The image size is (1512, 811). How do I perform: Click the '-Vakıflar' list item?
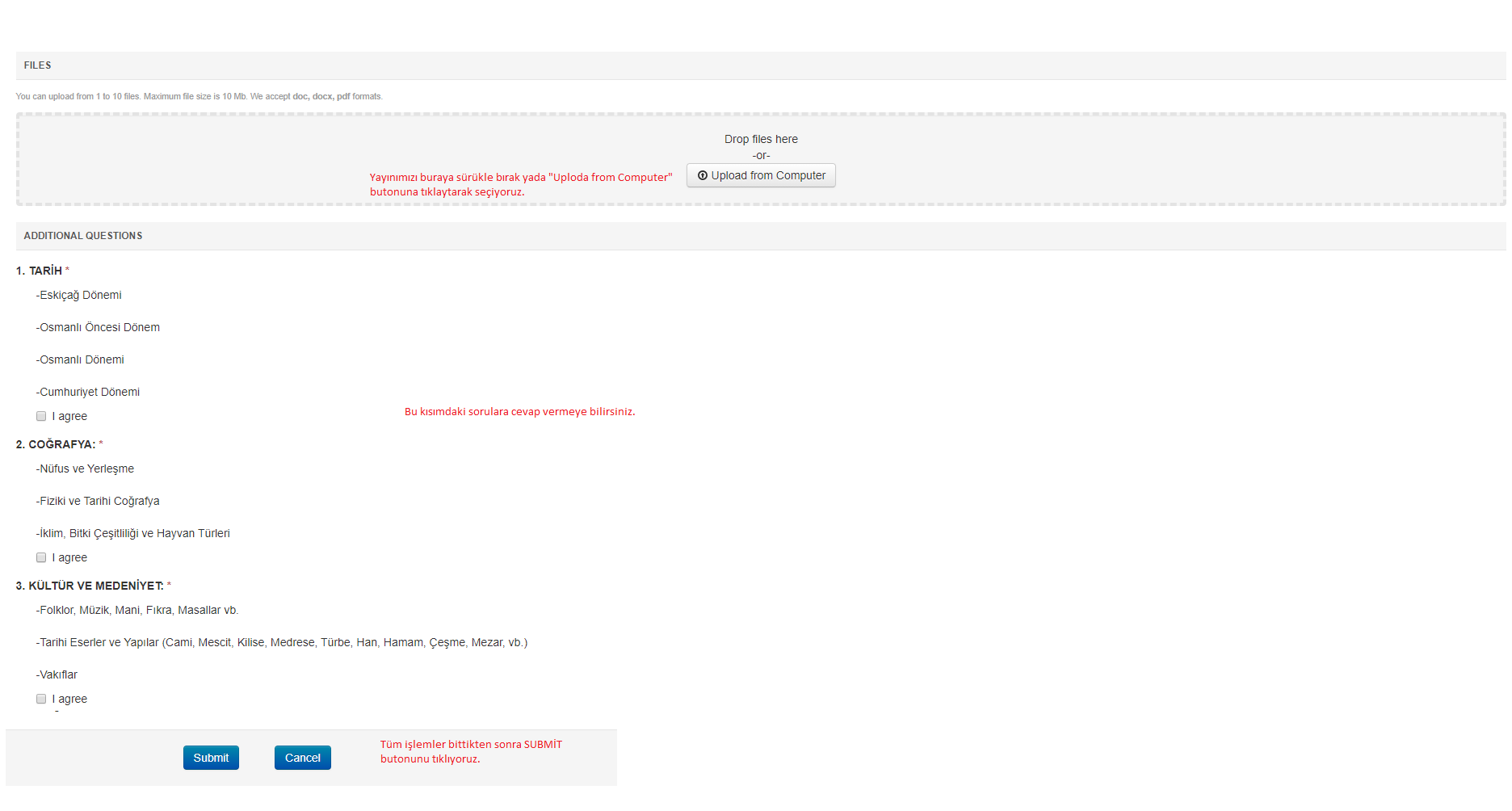[x=57, y=674]
